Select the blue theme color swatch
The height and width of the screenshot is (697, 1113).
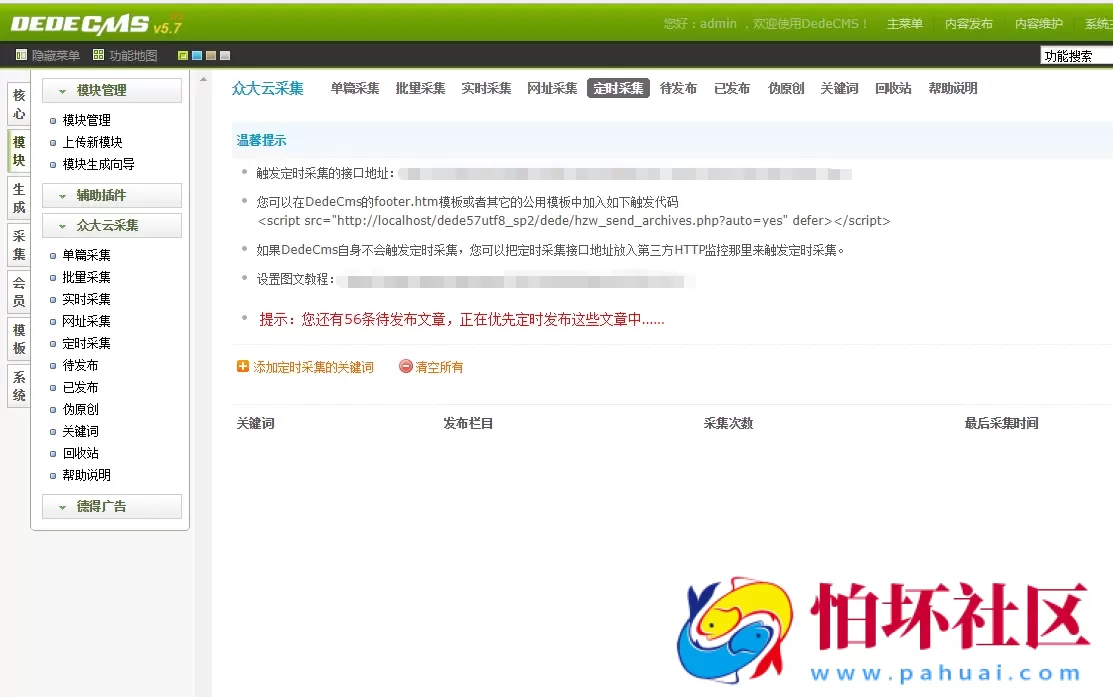click(x=197, y=56)
